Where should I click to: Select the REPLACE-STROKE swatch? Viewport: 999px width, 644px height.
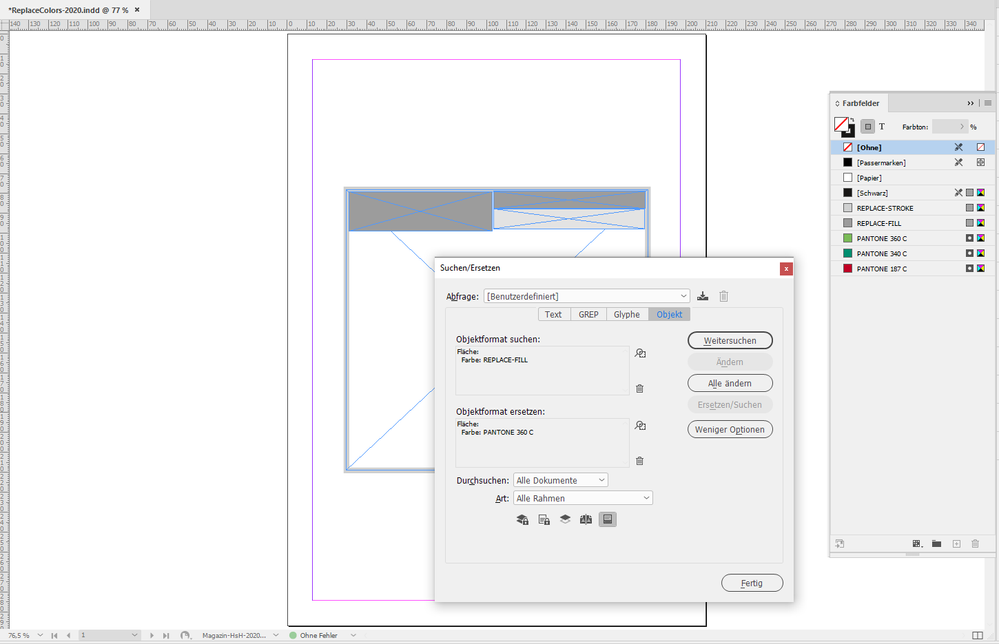912,208
